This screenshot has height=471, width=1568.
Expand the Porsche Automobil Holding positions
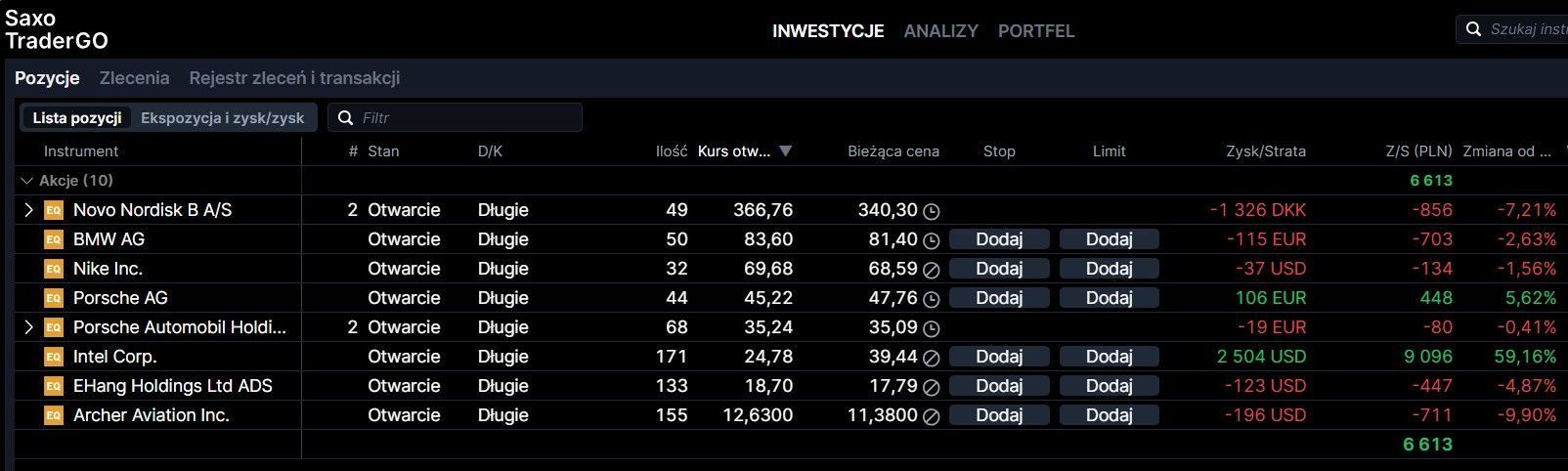(28, 327)
